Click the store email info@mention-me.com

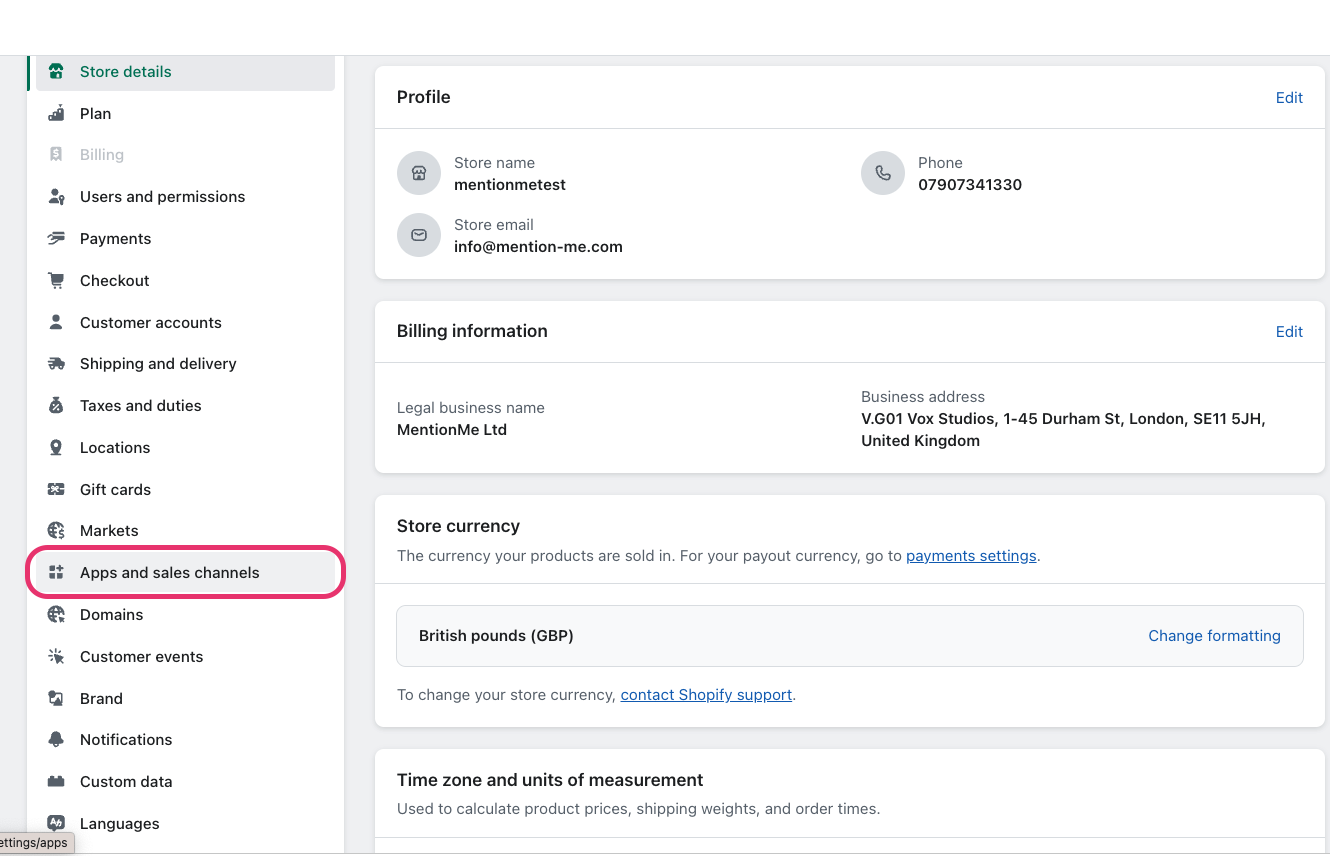coord(538,247)
